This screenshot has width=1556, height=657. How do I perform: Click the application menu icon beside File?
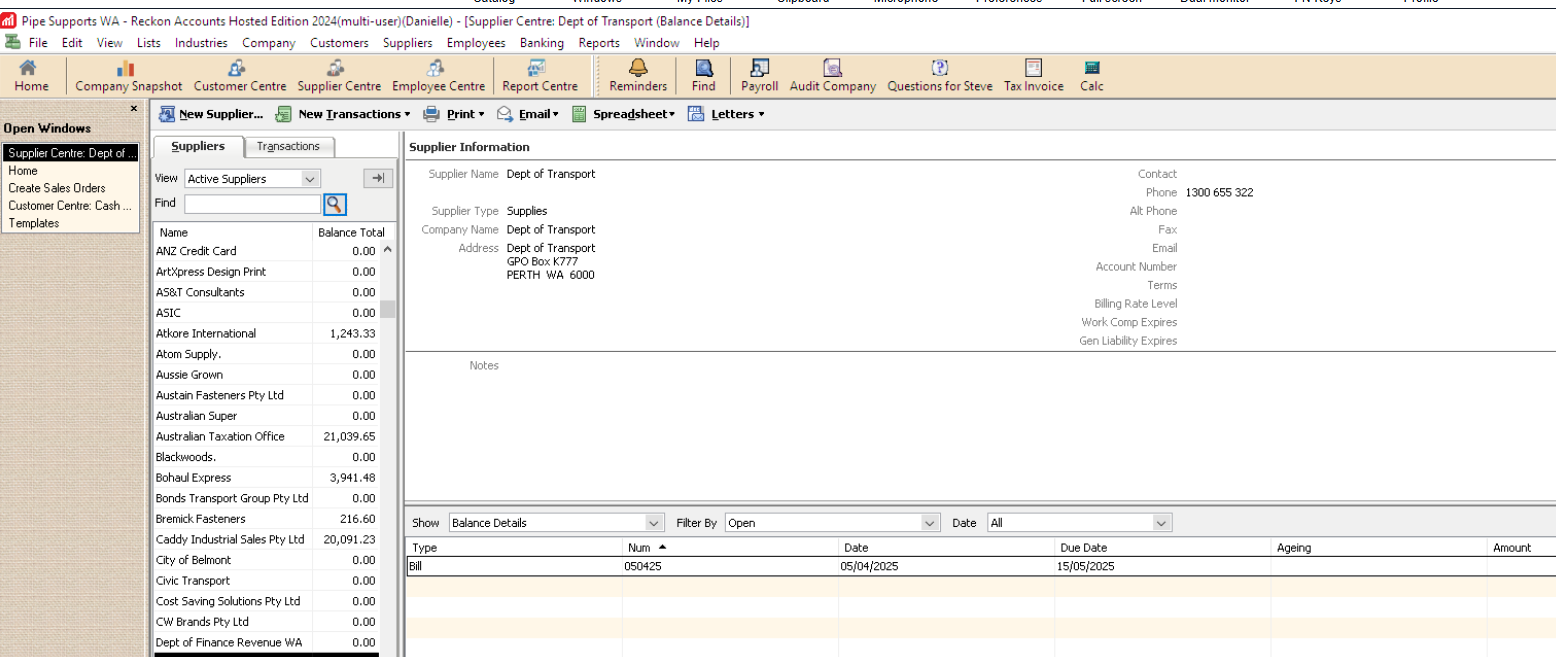tap(12, 42)
